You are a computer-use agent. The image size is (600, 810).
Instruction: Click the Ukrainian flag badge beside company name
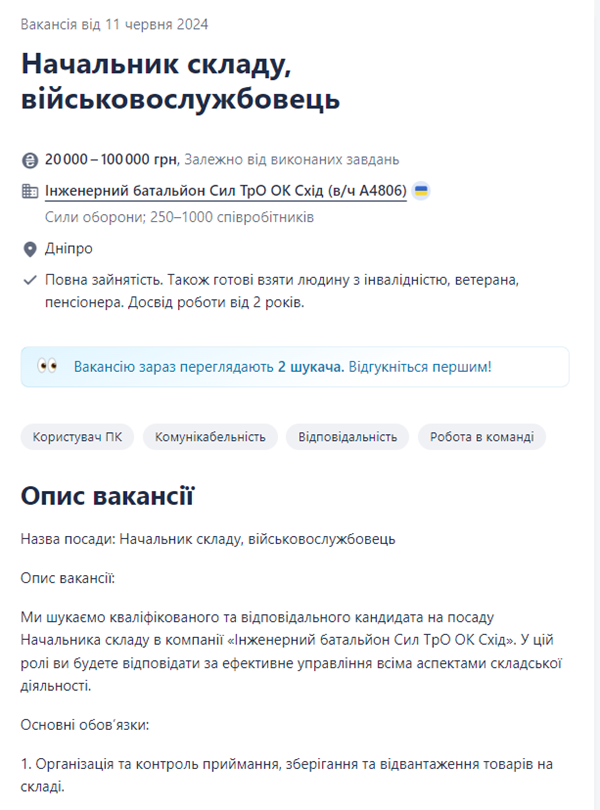[421, 191]
